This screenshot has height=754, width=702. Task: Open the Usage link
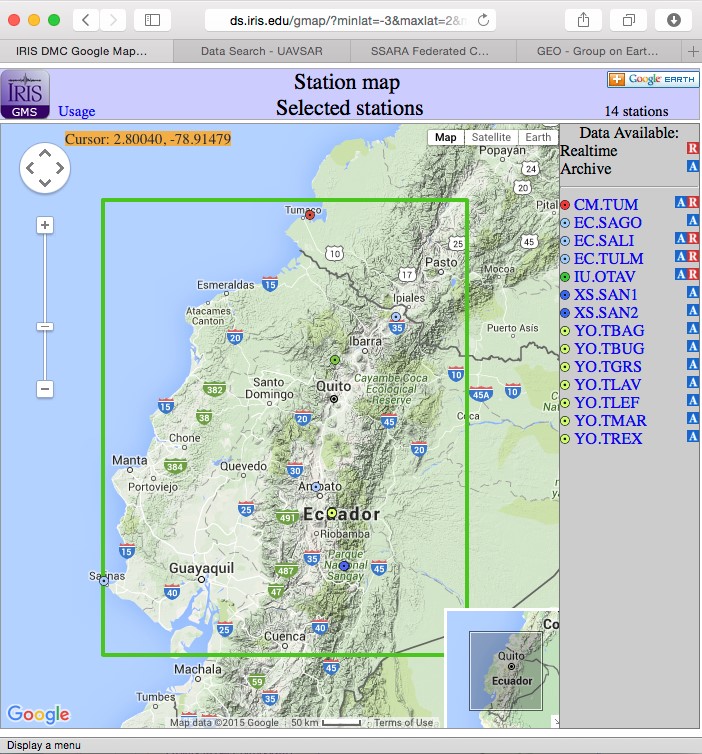77,112
